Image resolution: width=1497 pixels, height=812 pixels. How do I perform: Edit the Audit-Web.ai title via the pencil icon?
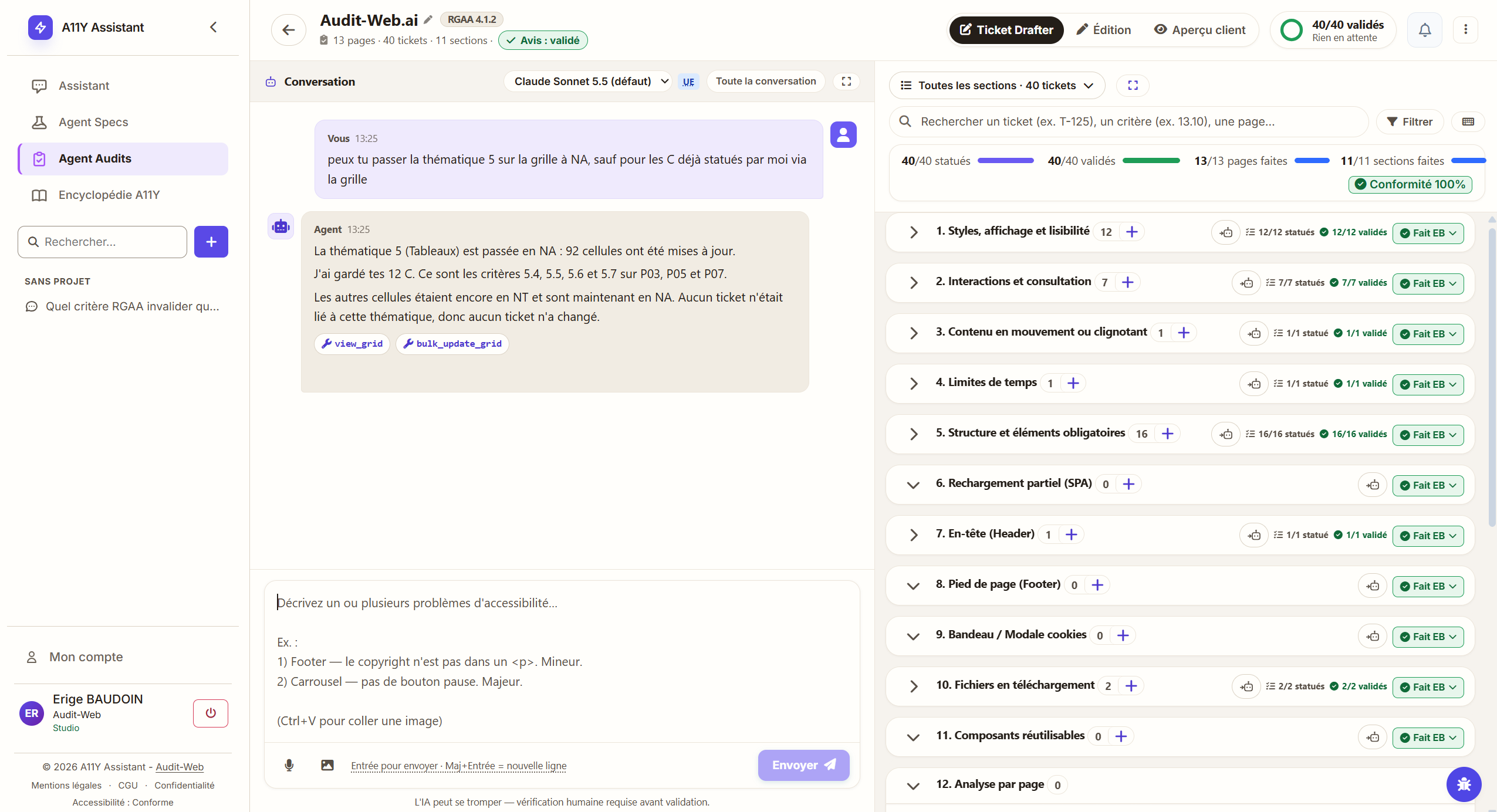[428, 19]
